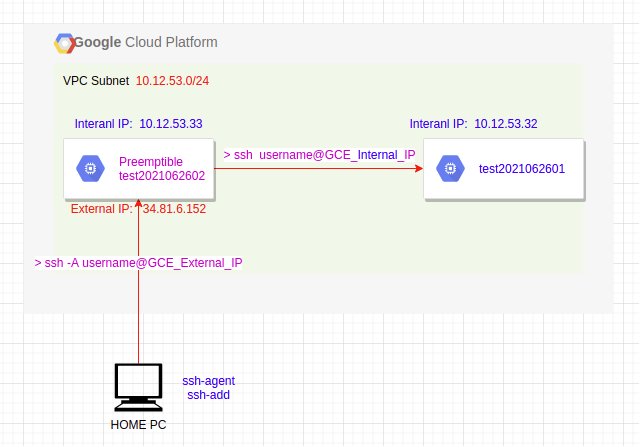Select the 'Google Cloud Platform' title text
The width and height of the screenshot is (639, 446).
[x=145, y=42]
